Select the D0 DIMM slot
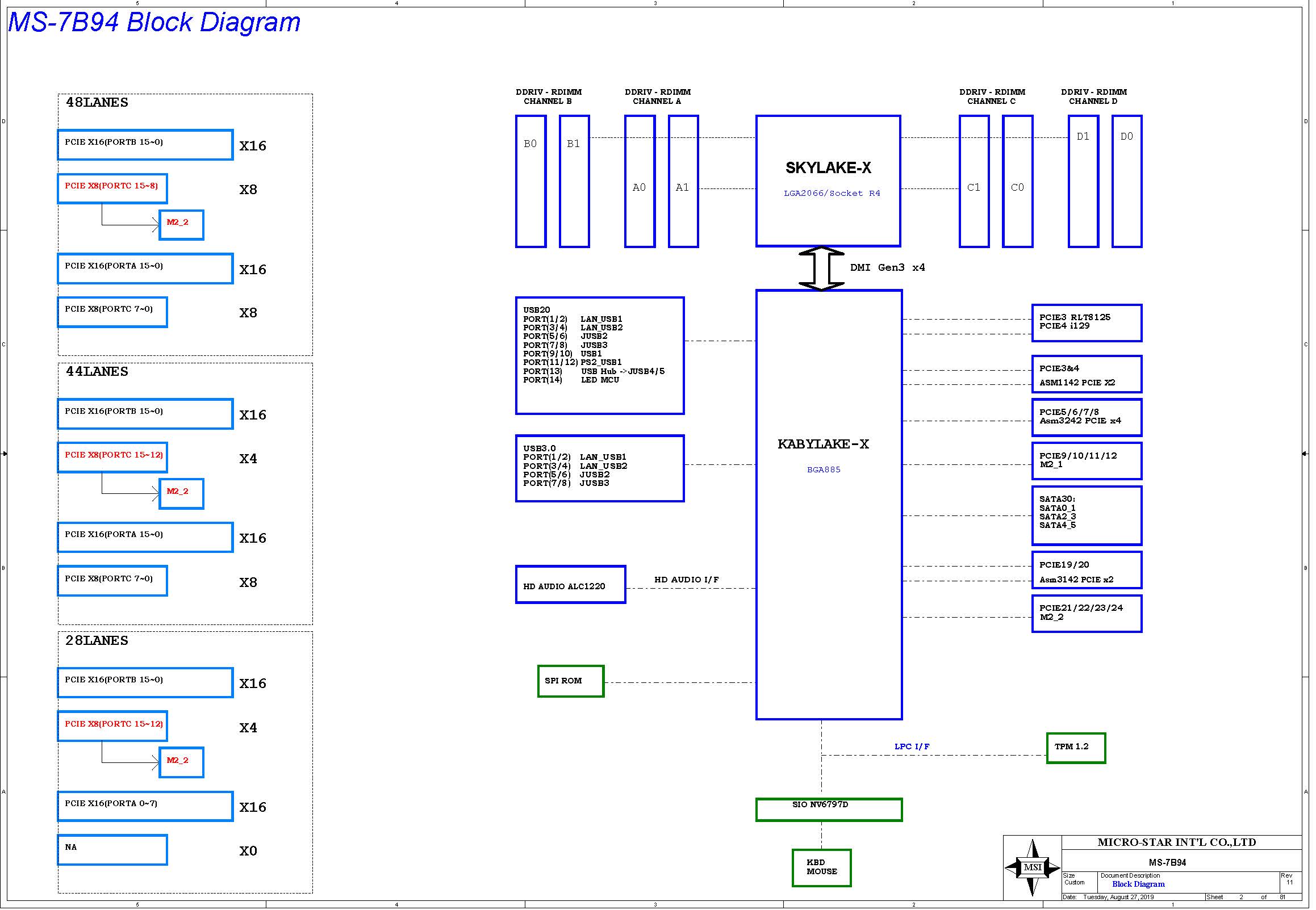 1127,181
